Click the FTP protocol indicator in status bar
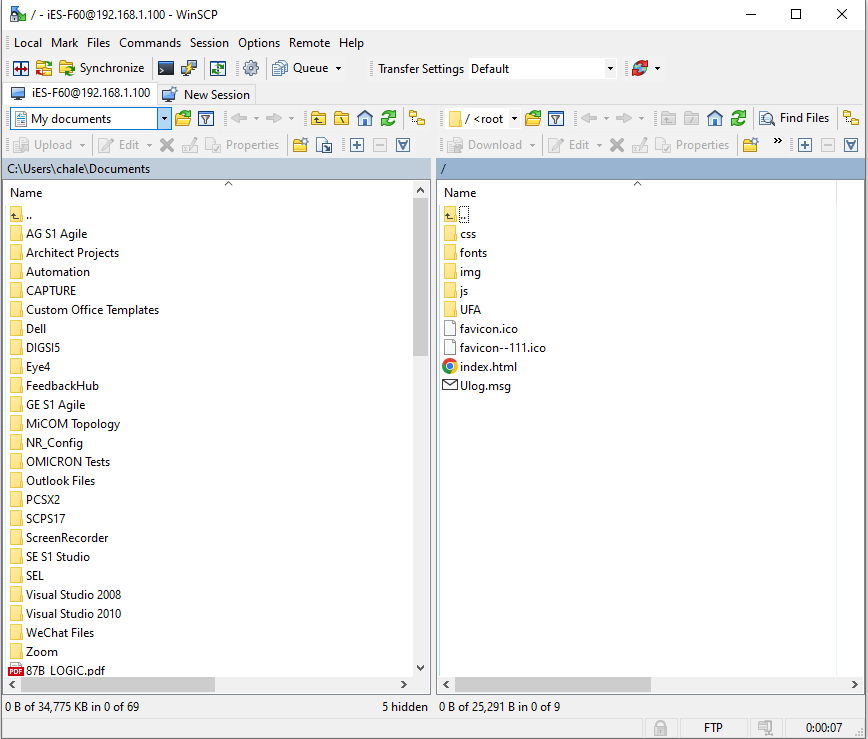 (714, 727)
